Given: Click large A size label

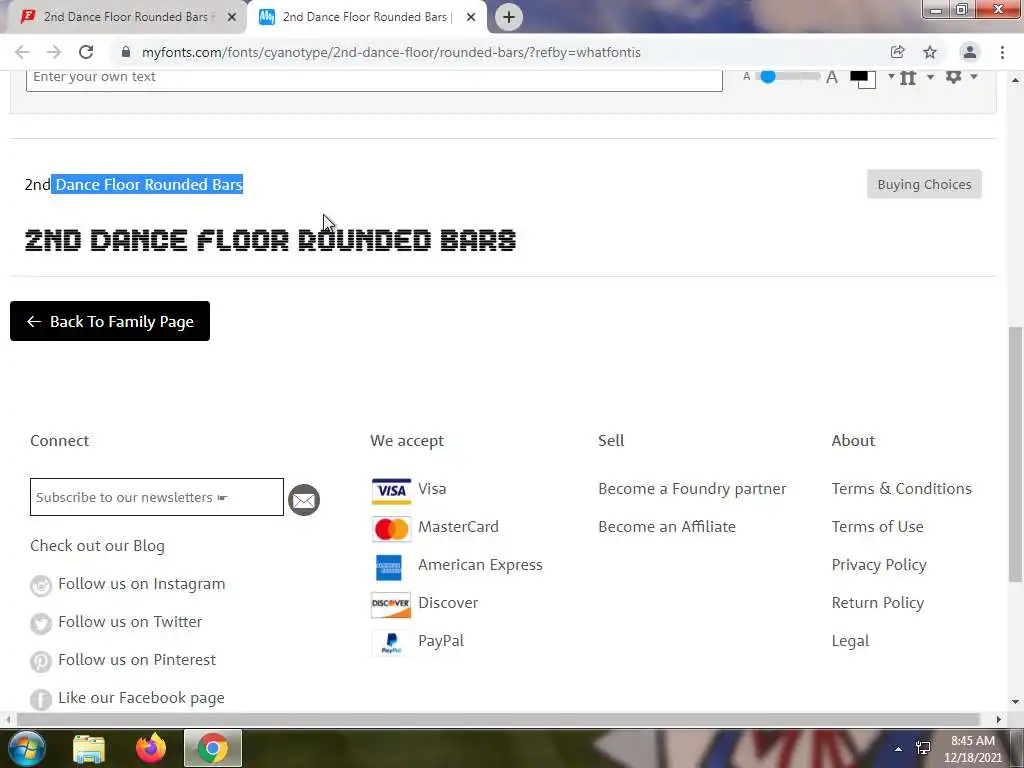Looking at the screenshot, I should pyautogui.click(x=831, y=78).
